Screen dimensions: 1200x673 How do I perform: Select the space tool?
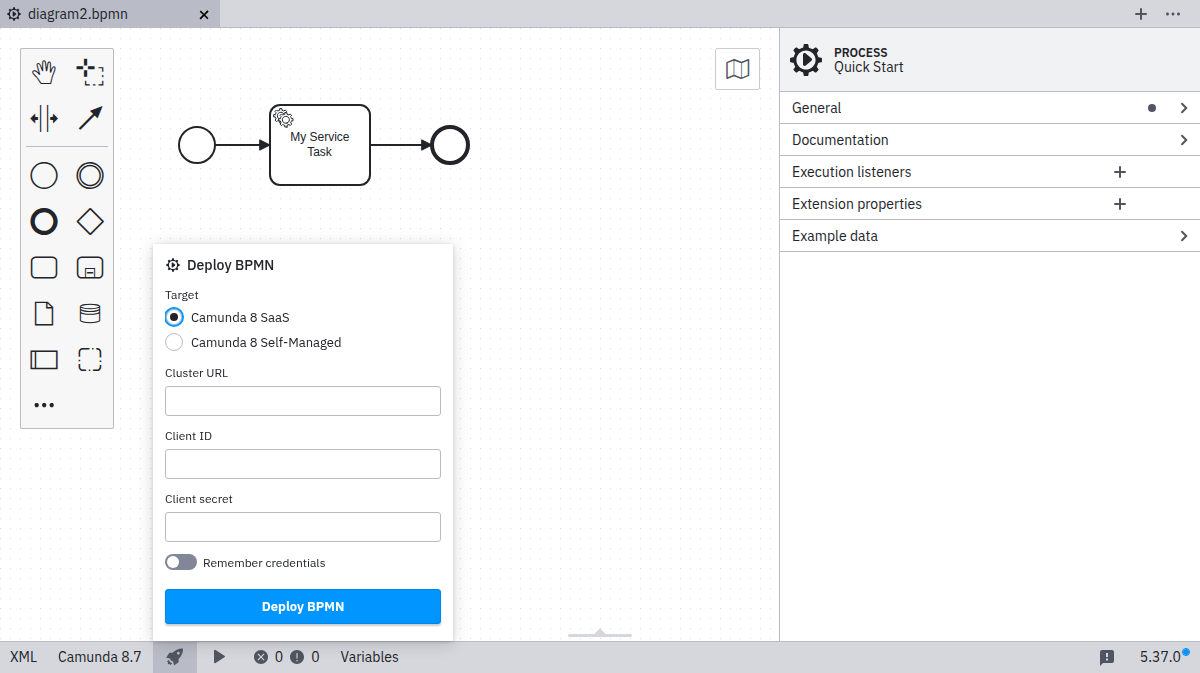click(x=44, y=118)
